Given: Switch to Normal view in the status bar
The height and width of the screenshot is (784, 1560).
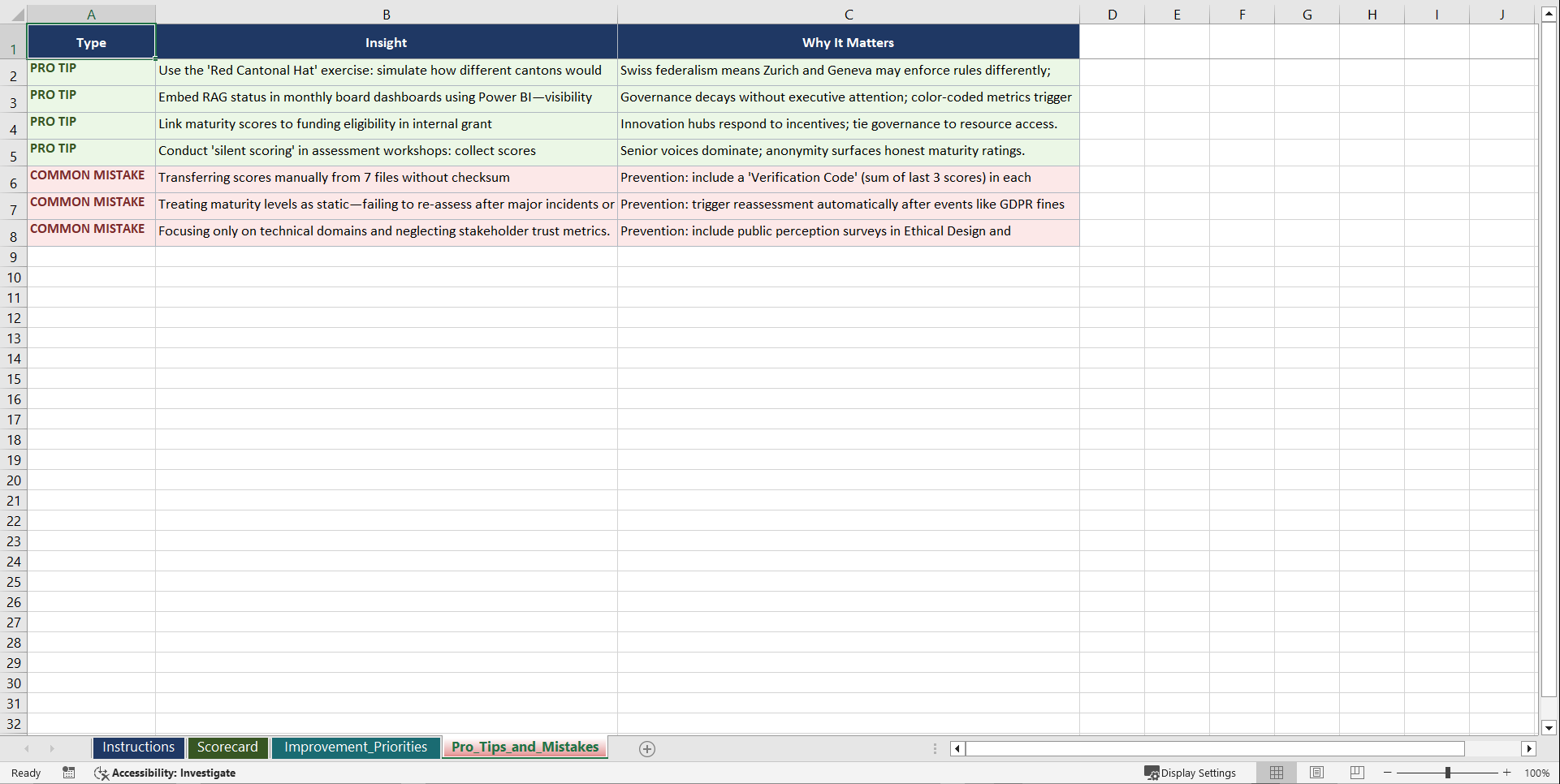Looking at the screenshot, I should (x=1276, y=773).
